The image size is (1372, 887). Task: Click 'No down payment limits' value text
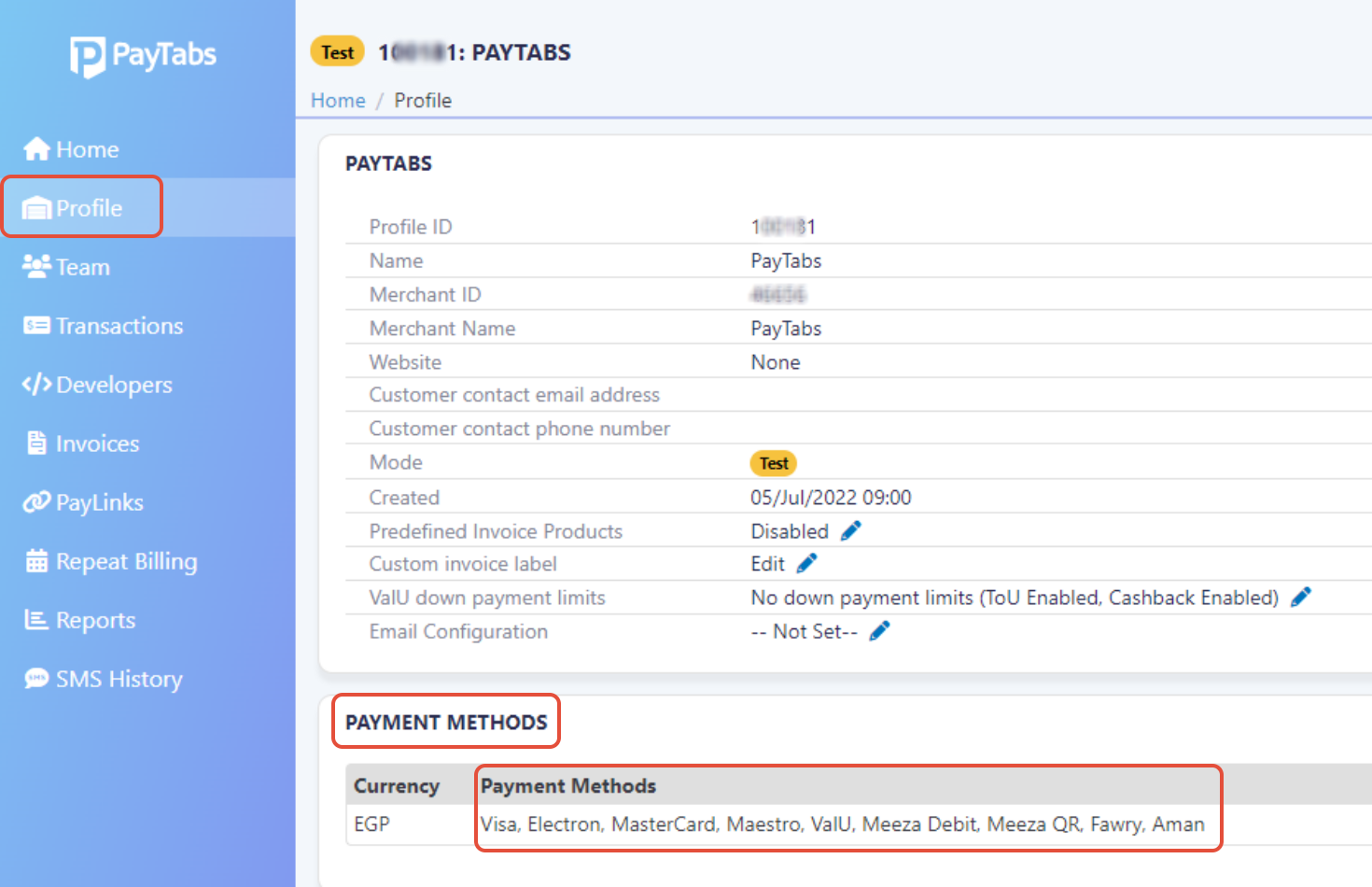1015,598
